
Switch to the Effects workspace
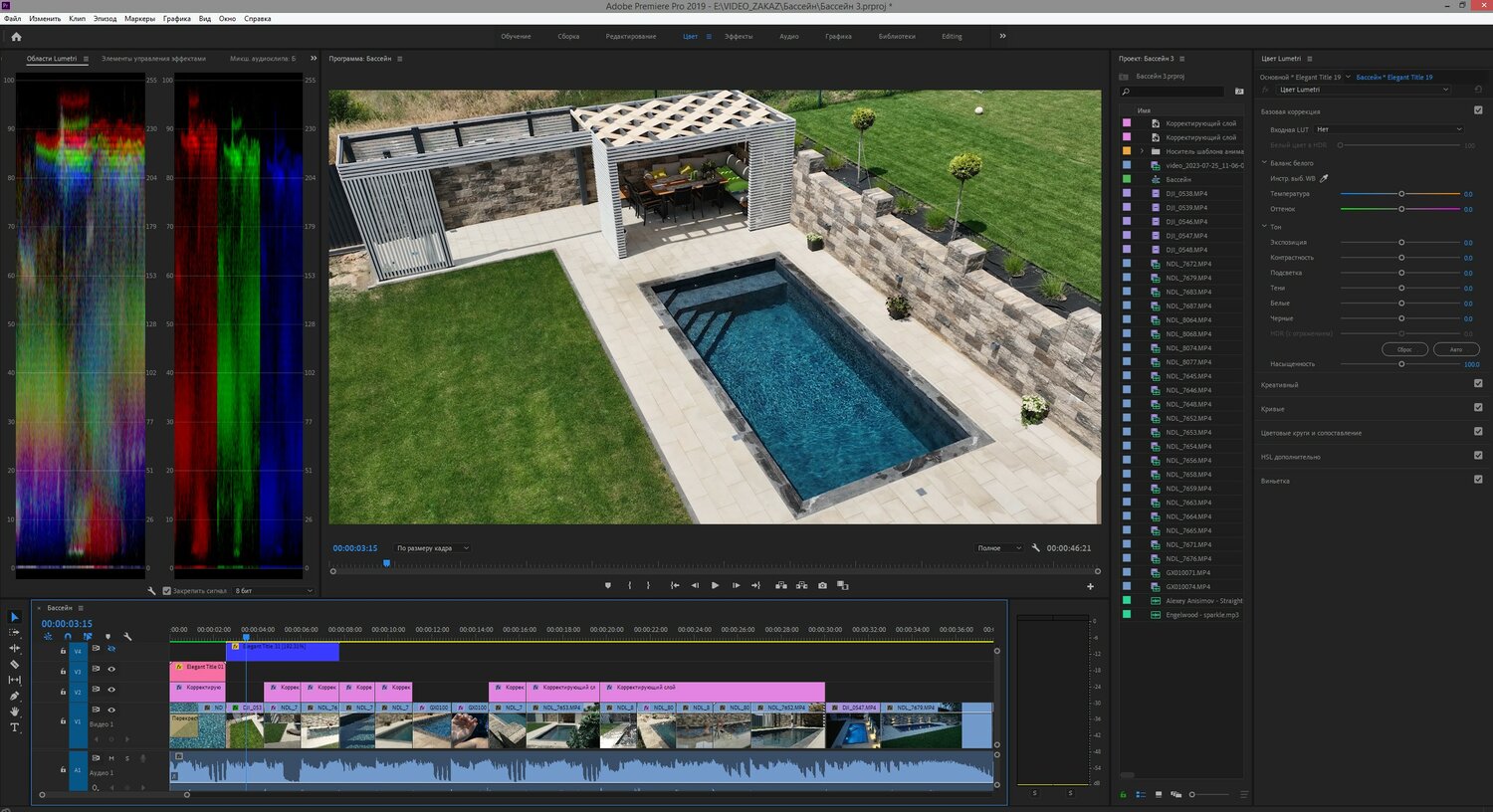click(739, 36)
